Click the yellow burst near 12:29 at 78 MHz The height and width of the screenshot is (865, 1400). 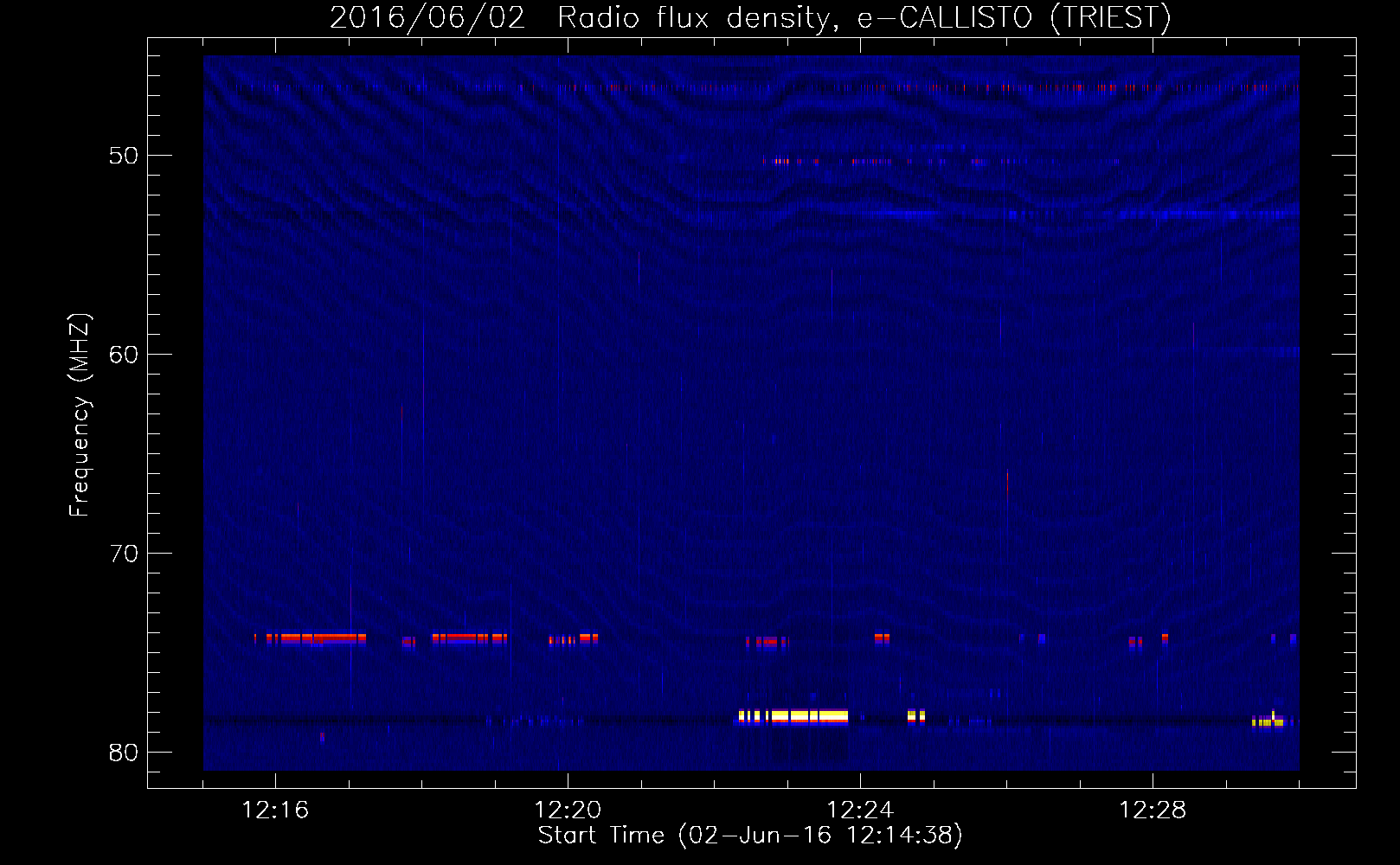click(x=1268, y=720)
